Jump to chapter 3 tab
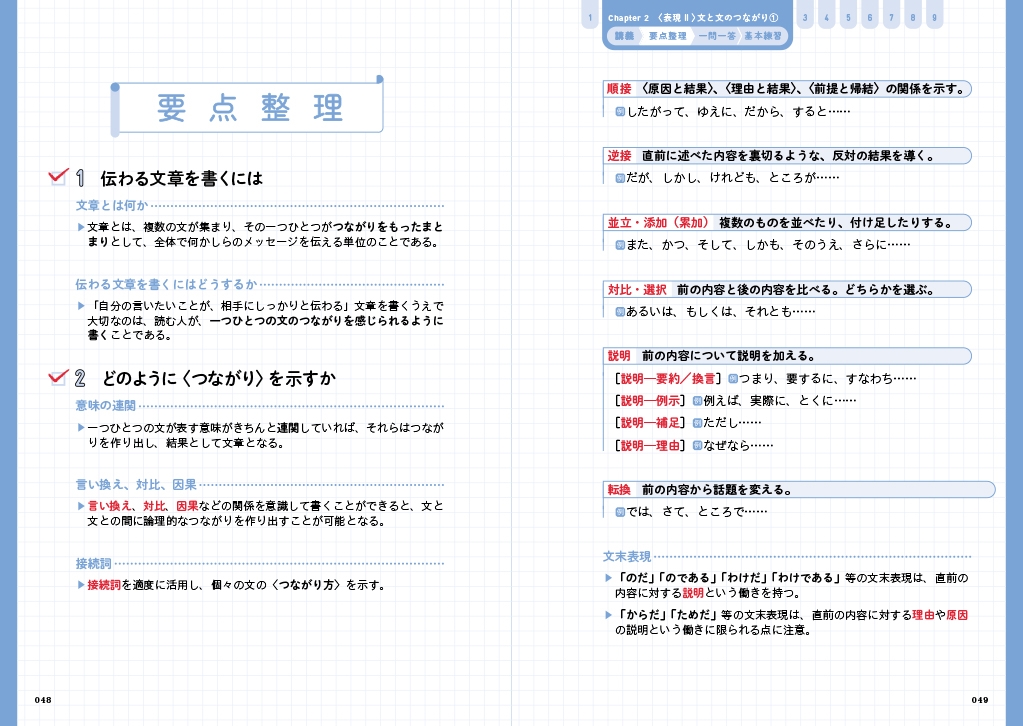This screenshot has height=726, width=1023. pos(806,18)
